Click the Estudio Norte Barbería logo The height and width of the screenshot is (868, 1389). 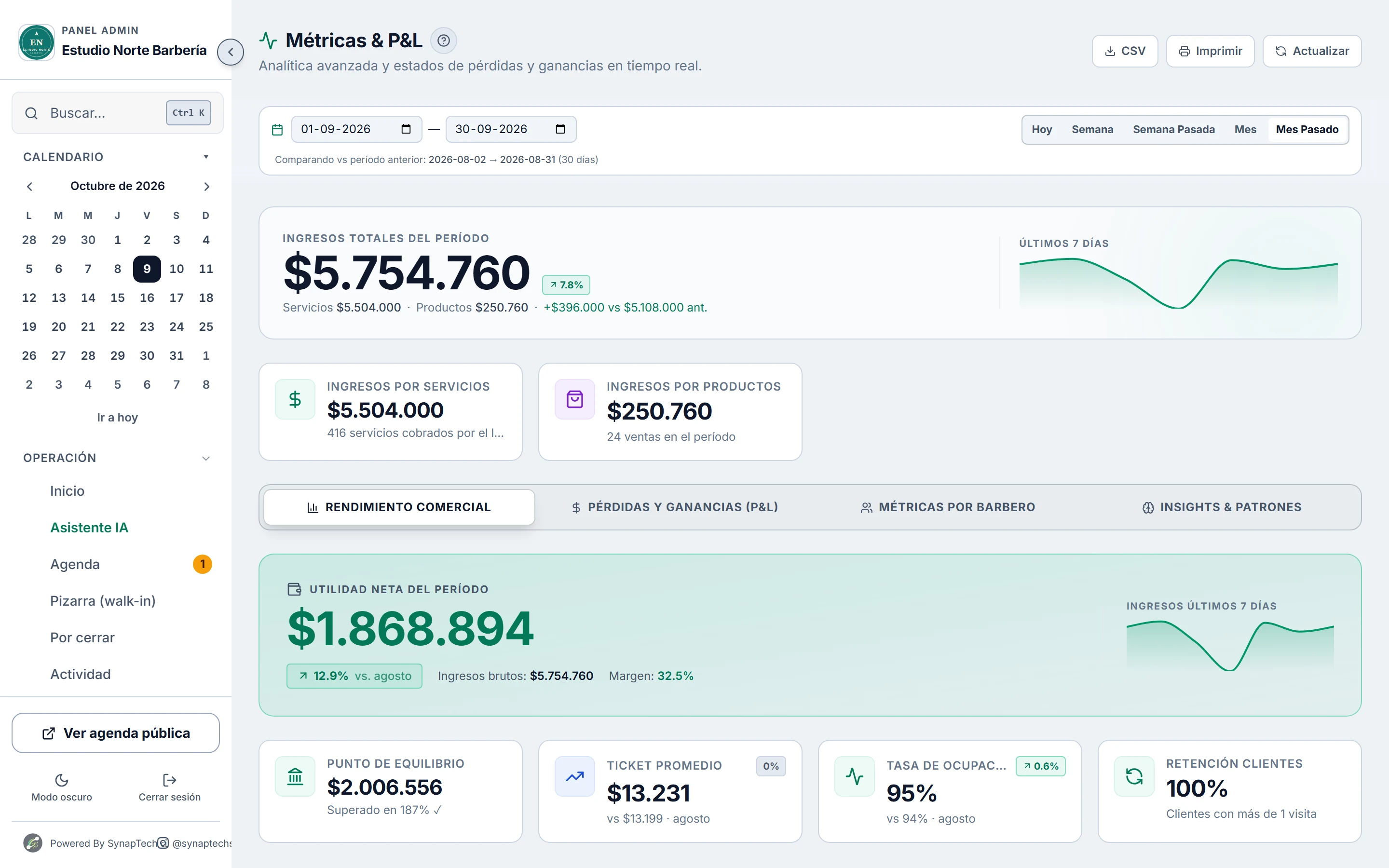click(37, 42)
